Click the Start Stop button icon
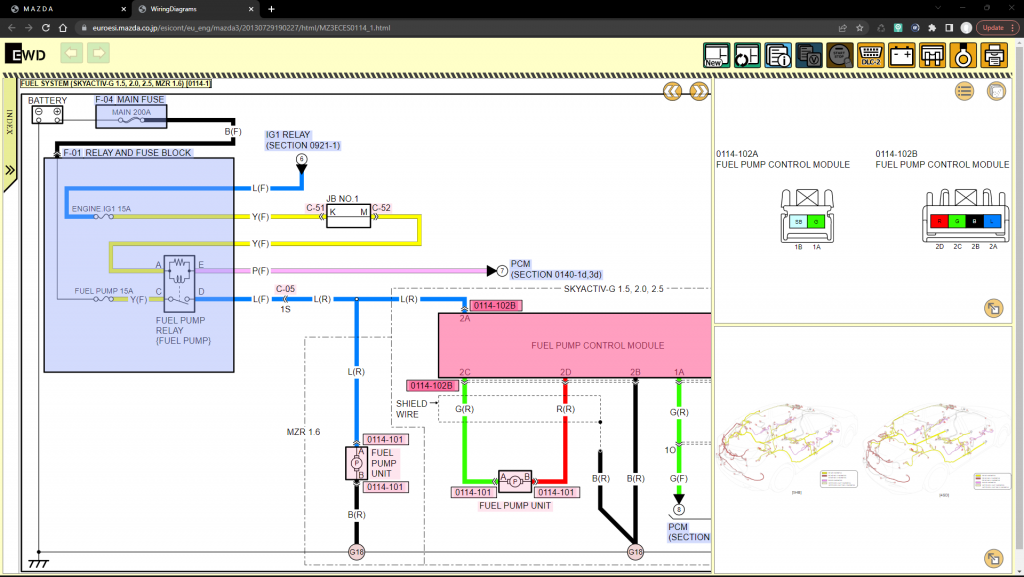The width and height of the screenshot is (1024, 577). 840,55
